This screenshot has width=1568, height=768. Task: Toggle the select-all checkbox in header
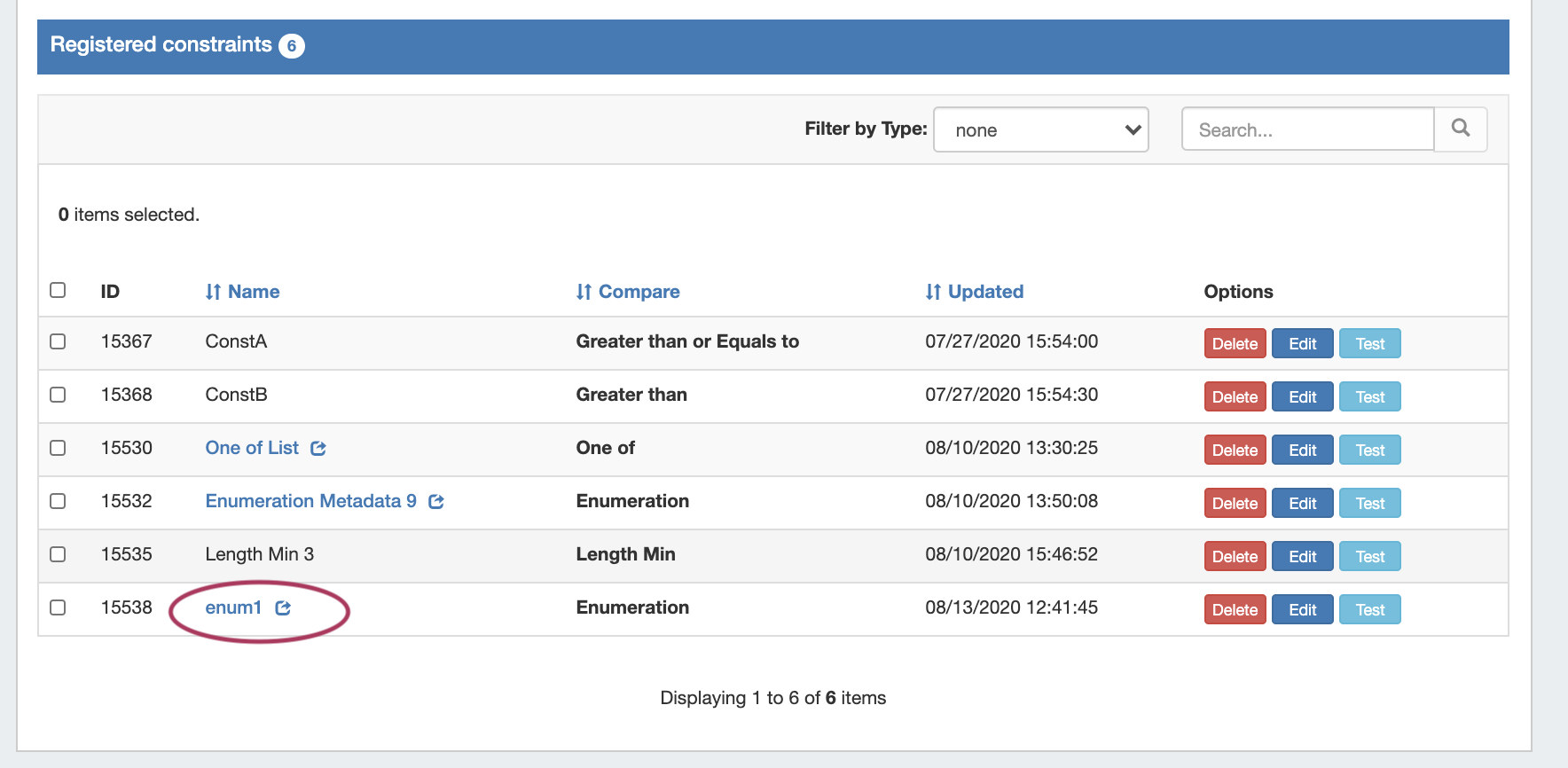click(x=58, y=290)
